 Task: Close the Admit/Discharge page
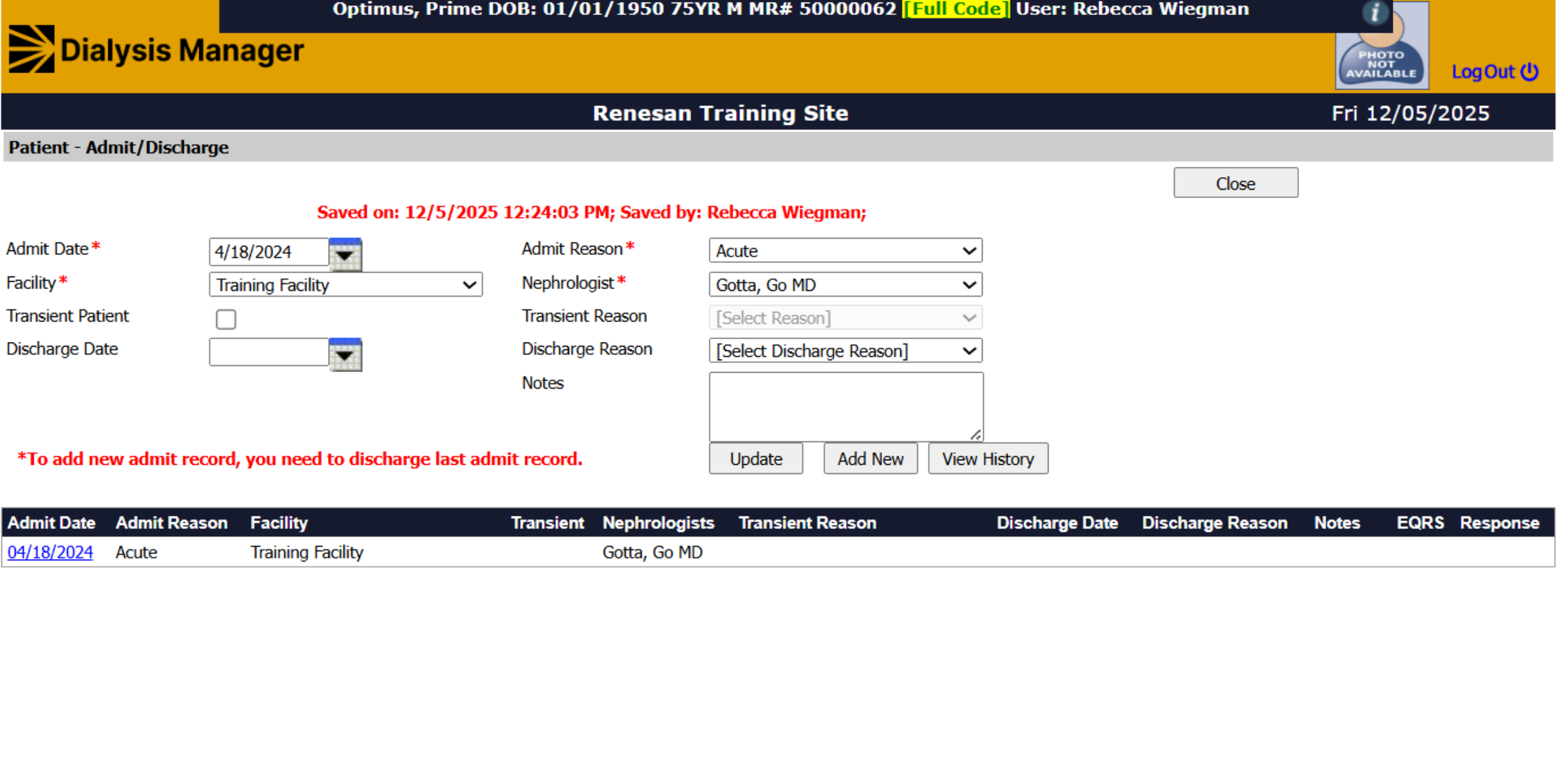1235,183
